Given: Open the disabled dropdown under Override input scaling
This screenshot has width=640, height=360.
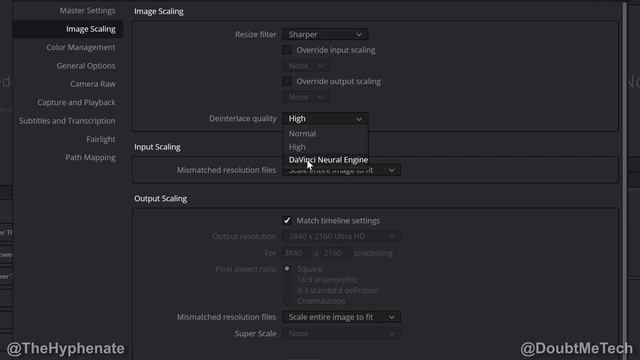Looking at the screenshot, I should [306, 66].
